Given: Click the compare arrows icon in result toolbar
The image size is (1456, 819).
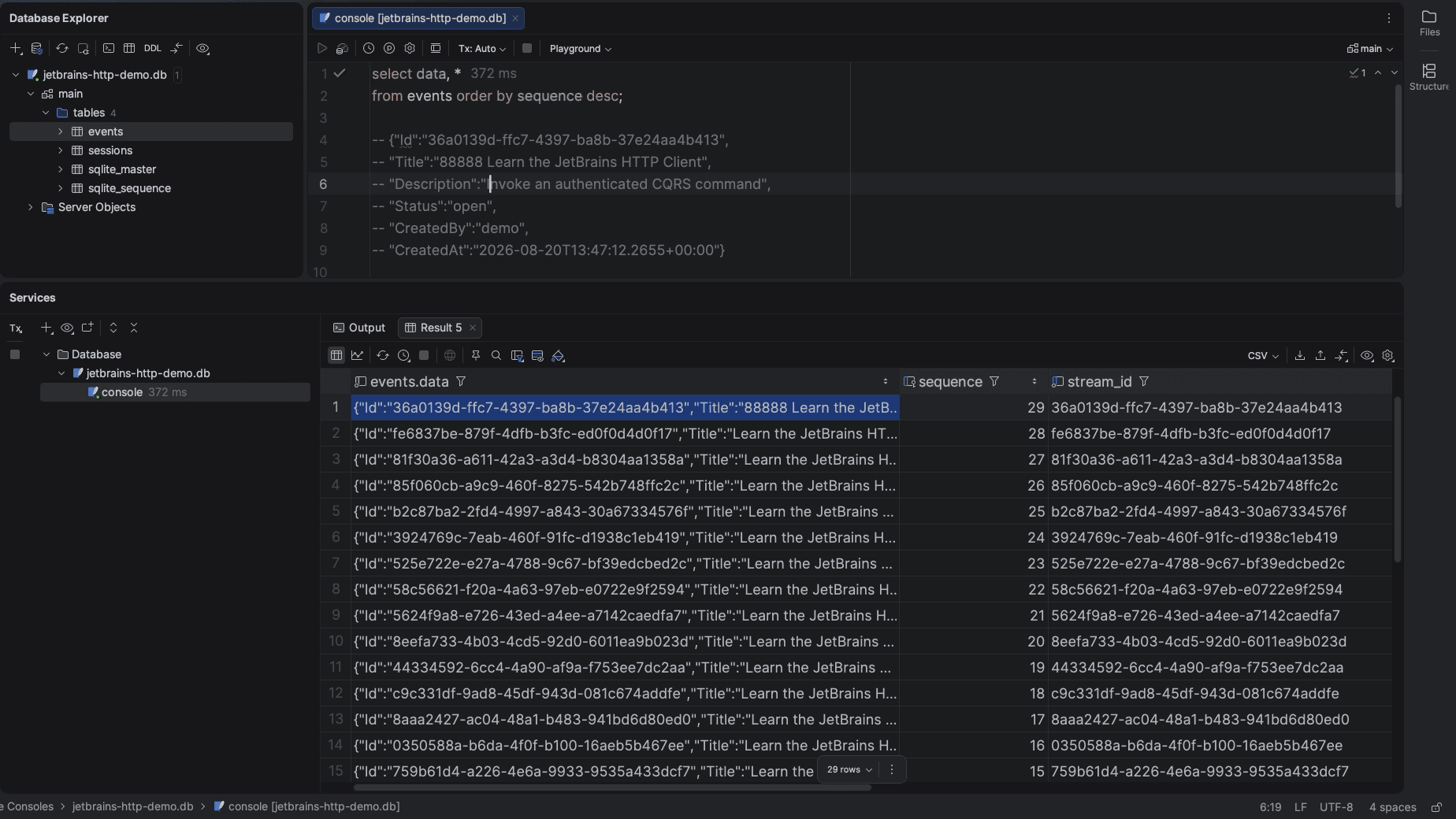Looking at the screenshot, I should tap(1342, 356).
